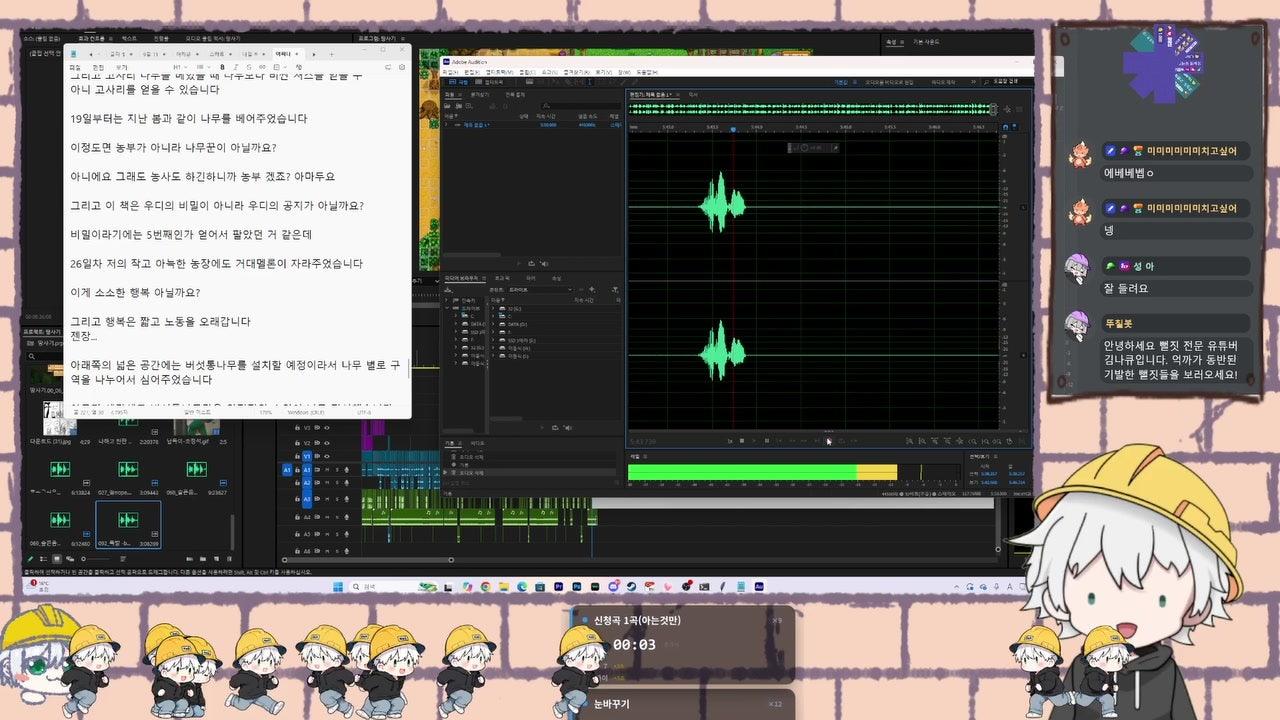
Task: Solo audio track A4 with the S button
Action: [x=337, y=517]
